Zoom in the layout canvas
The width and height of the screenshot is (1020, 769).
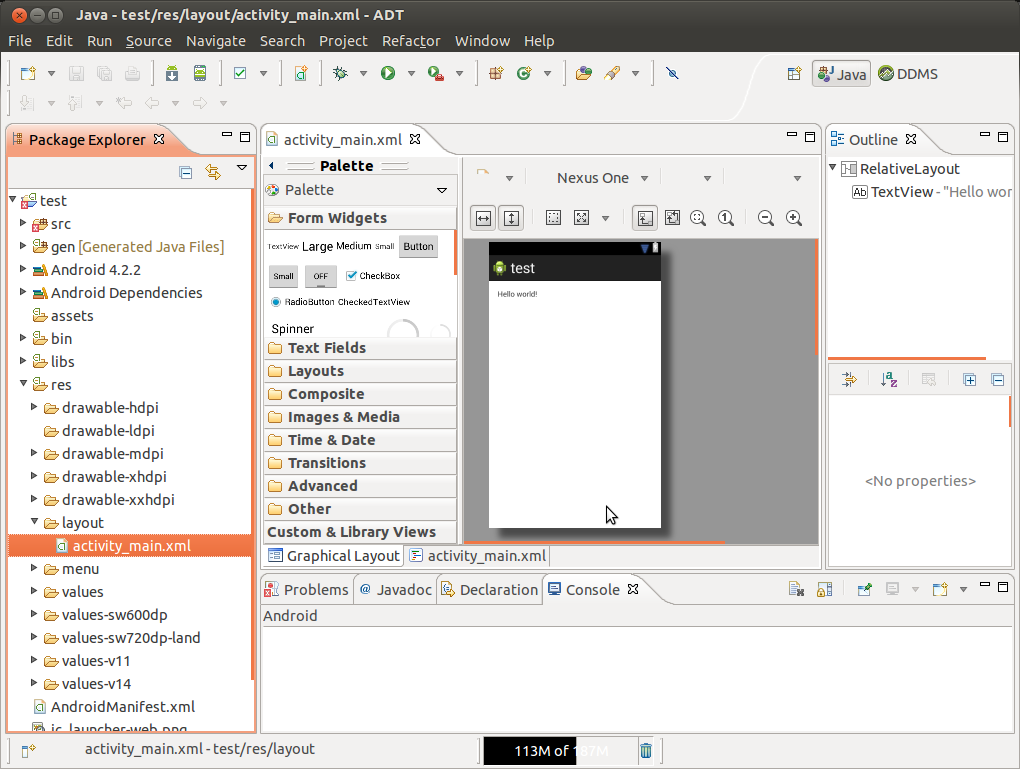(794, 218)
